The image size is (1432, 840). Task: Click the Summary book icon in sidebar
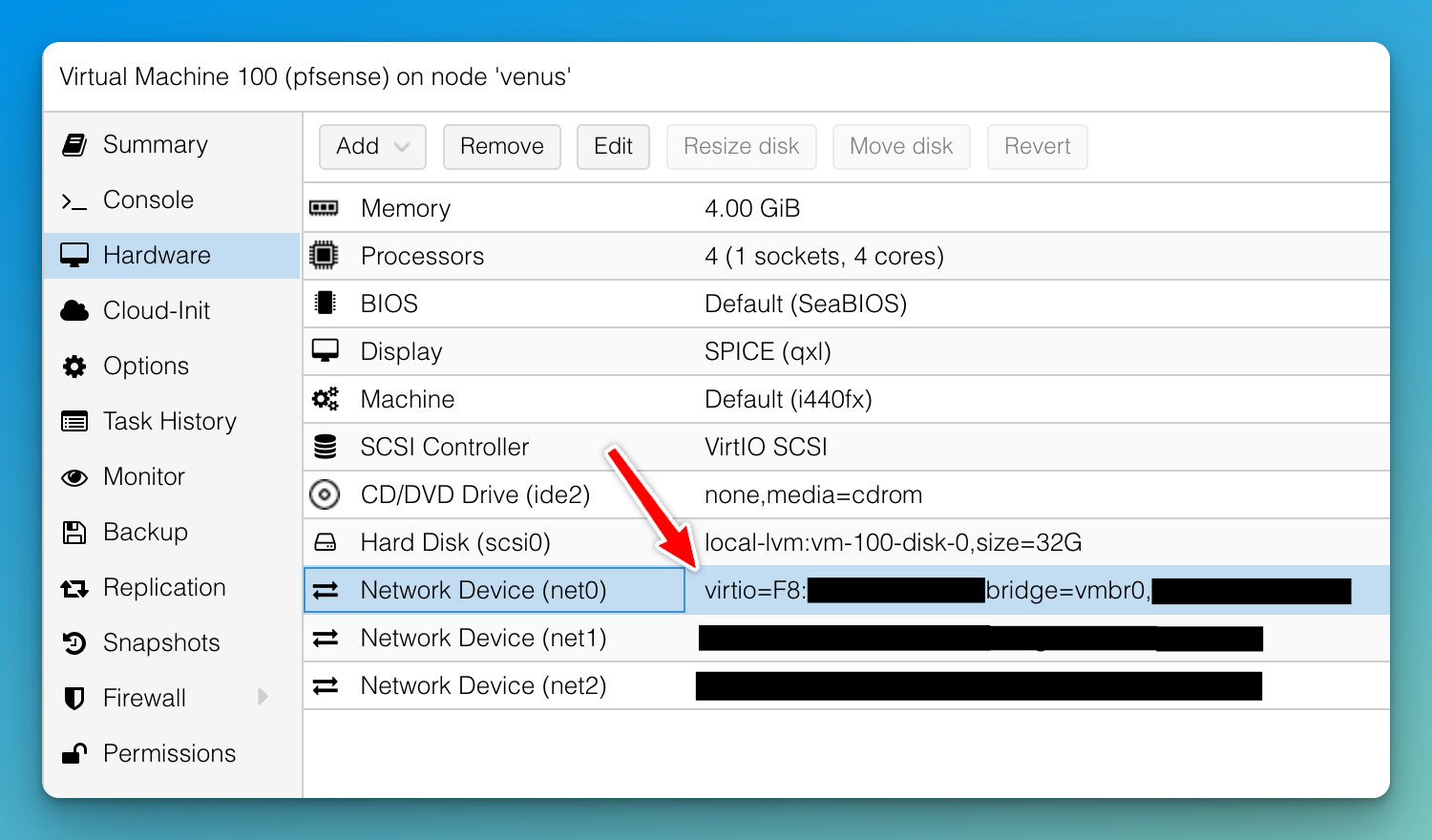click(74, 145)
